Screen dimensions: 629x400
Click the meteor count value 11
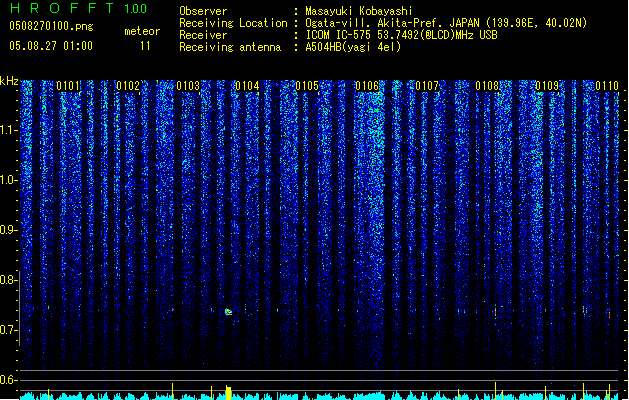(x=145, y=46)
